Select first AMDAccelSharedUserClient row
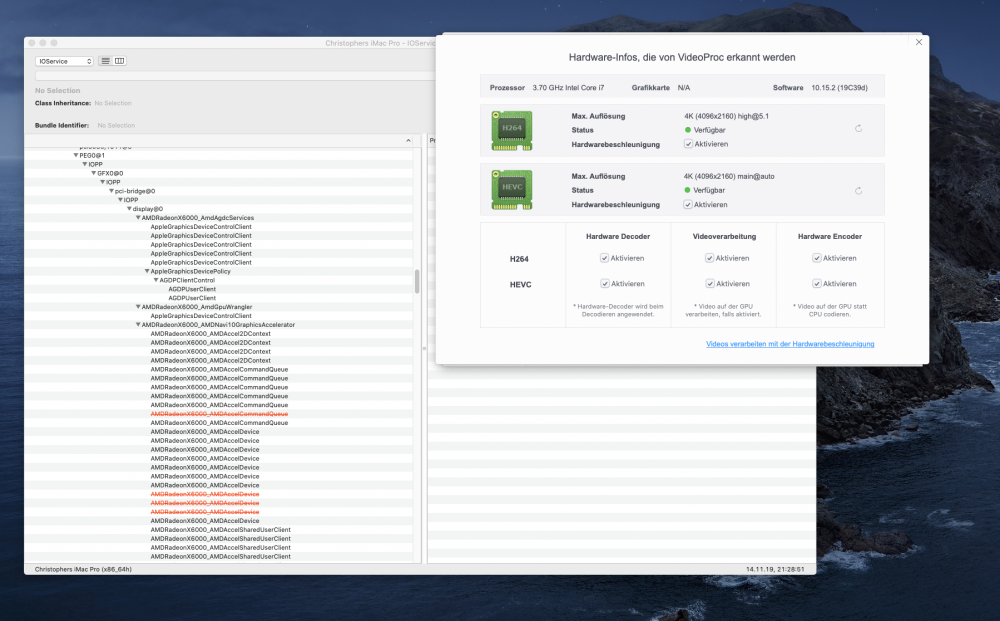 [x=221, y=530]
